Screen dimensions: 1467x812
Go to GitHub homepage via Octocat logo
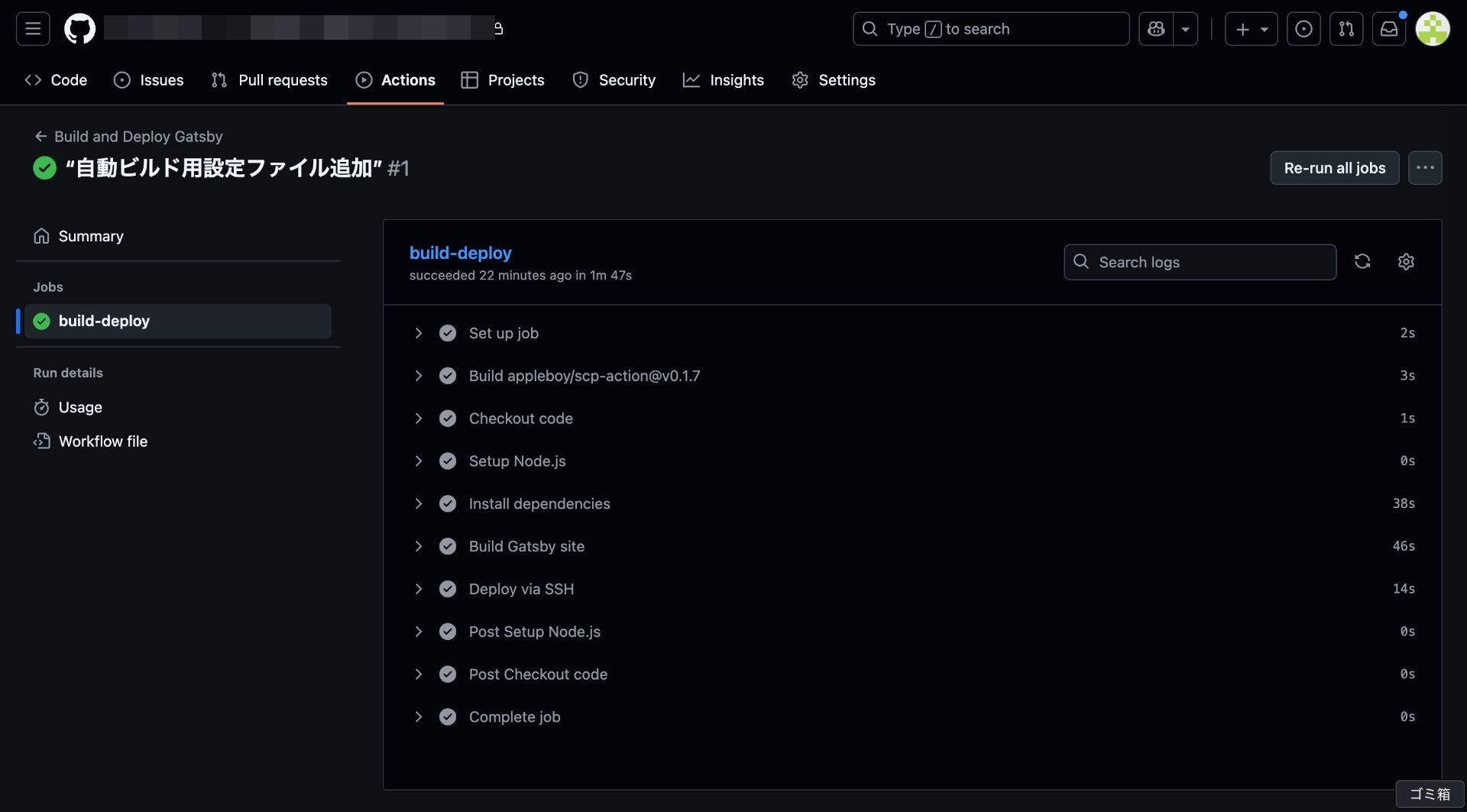(x=79, y=29)
